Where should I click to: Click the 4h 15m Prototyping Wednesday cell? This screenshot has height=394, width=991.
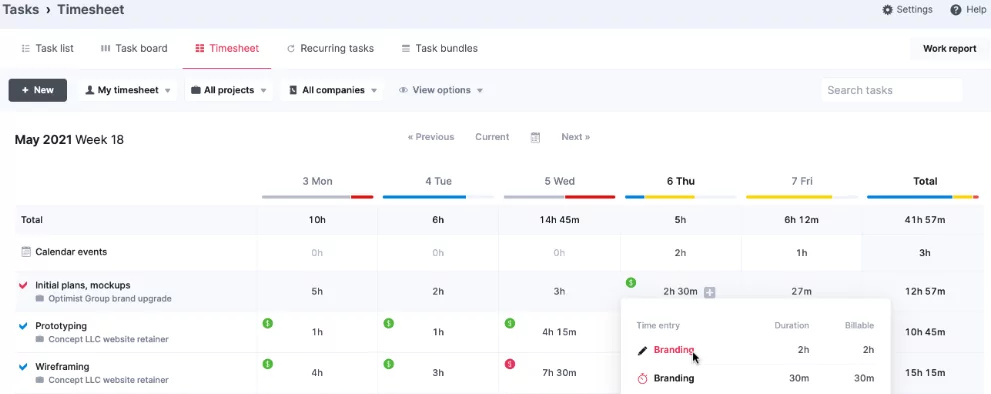click(x=559, y=332)
